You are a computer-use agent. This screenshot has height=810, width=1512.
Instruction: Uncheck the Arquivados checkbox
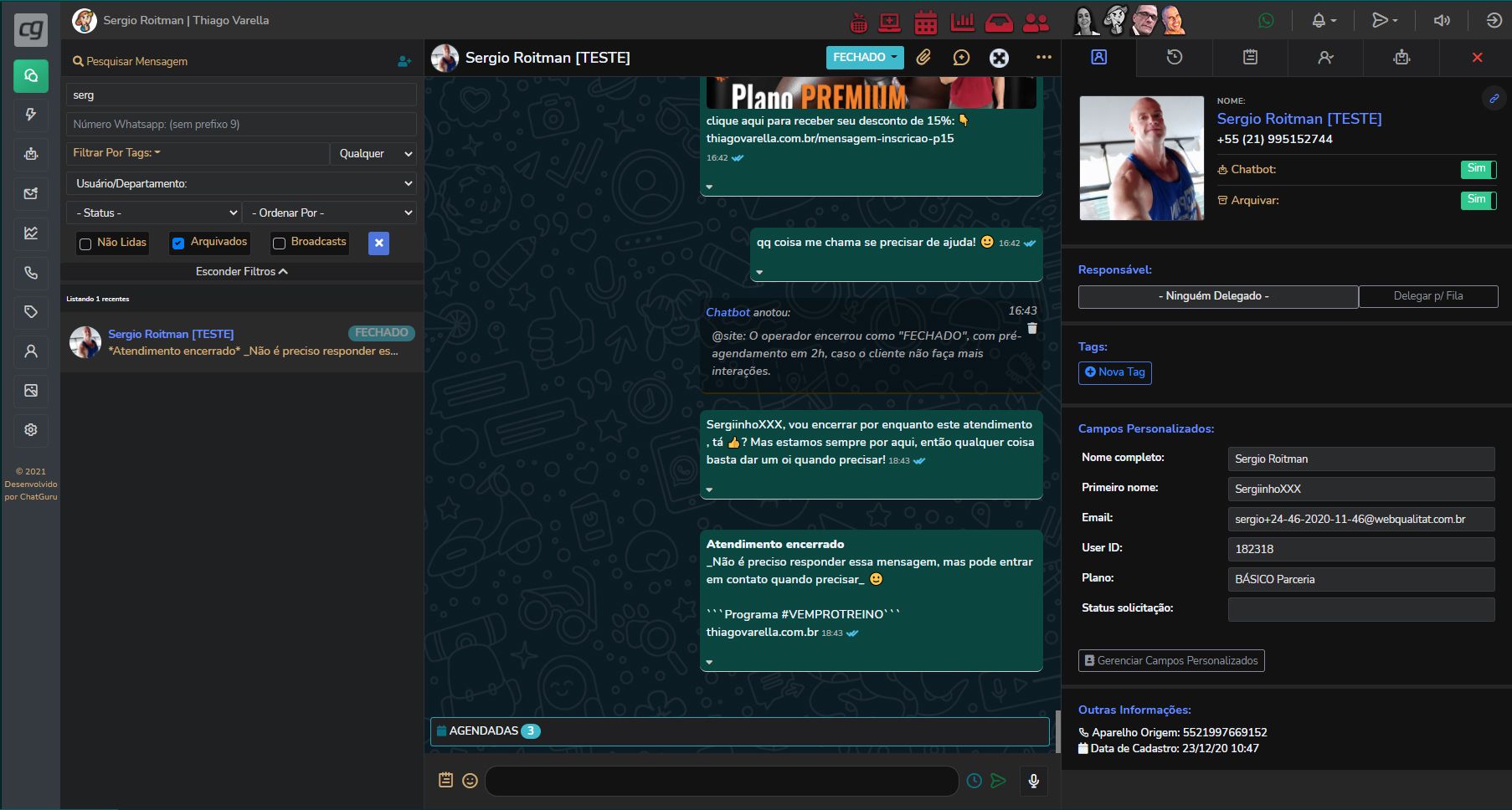[x=178, y=244]
